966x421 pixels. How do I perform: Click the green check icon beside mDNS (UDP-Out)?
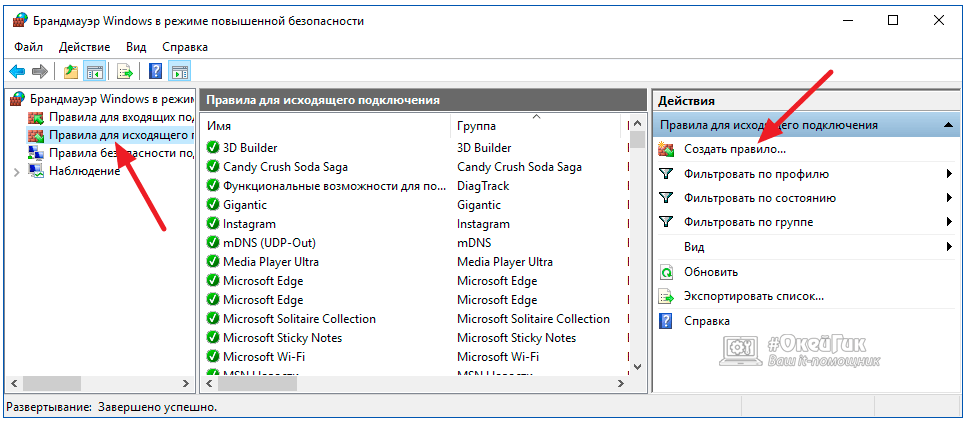[x=213, y=243]
